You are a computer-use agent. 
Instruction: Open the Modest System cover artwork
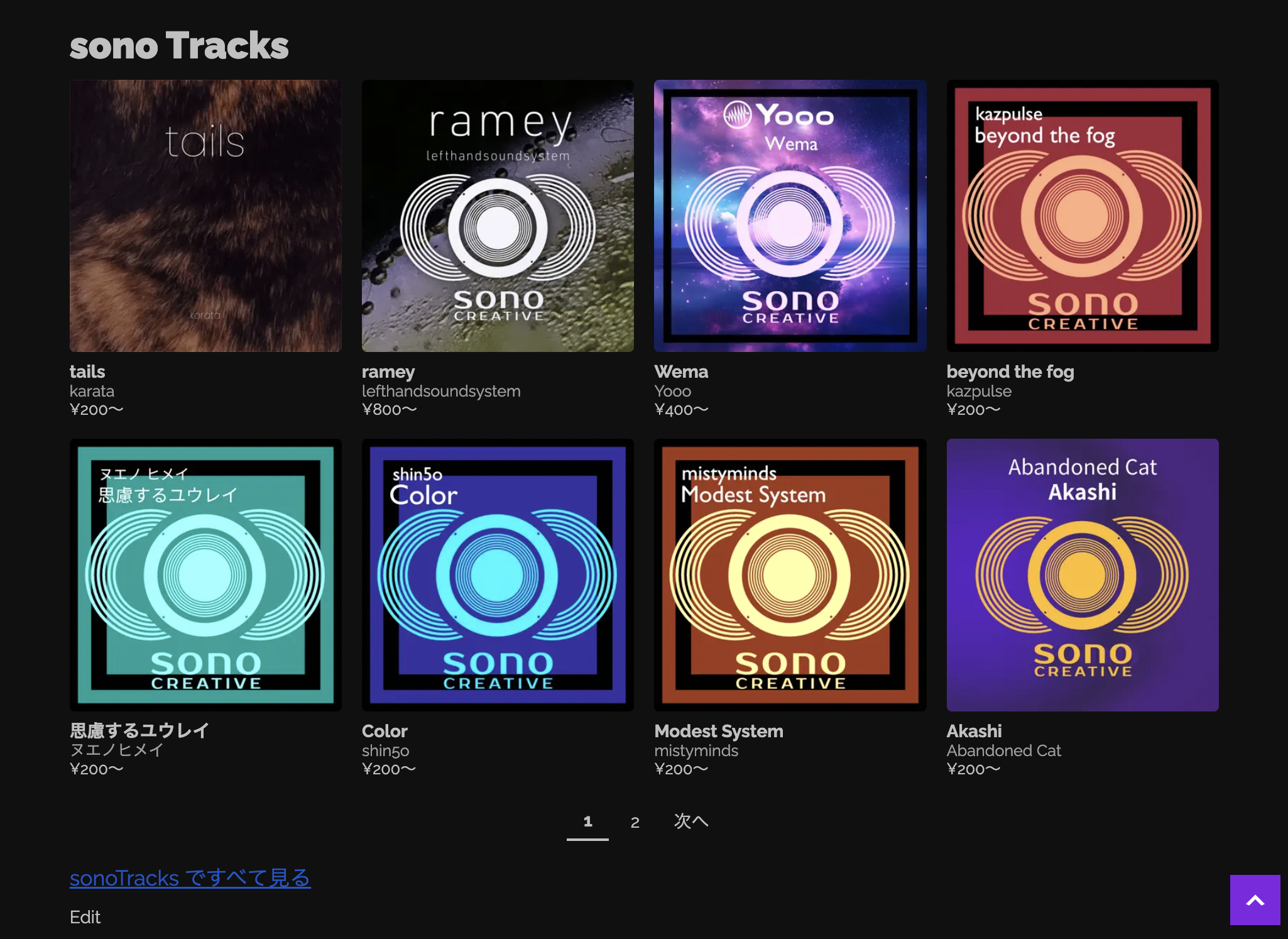click(x=790, y=575)
